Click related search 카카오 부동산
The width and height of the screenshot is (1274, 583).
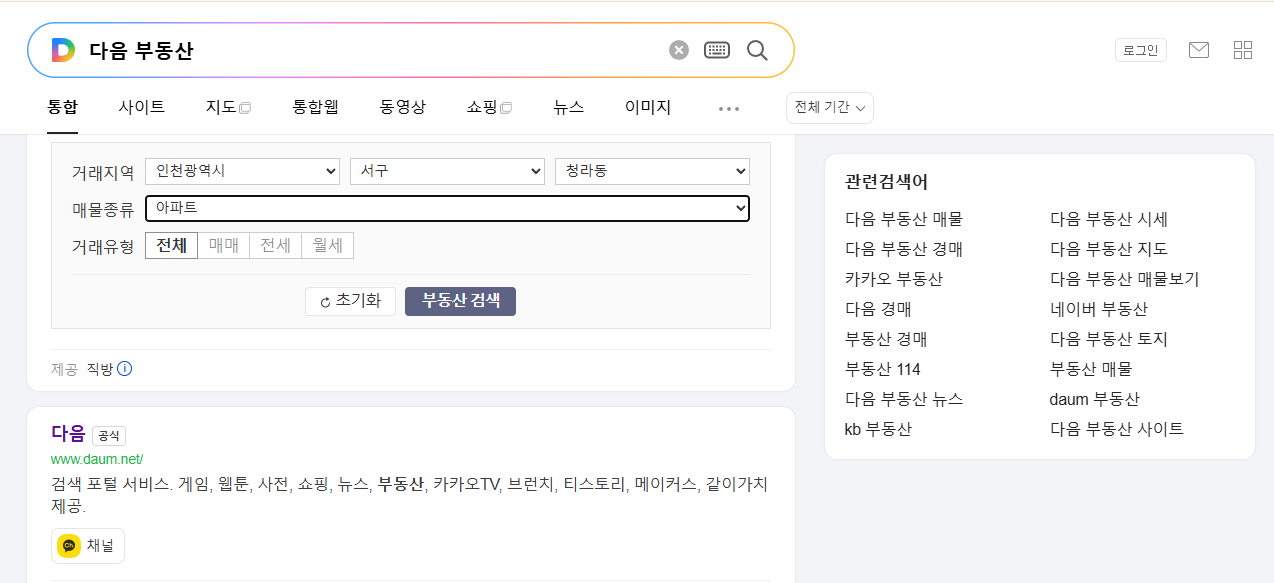pyautogui.click(x=894, y=279)
